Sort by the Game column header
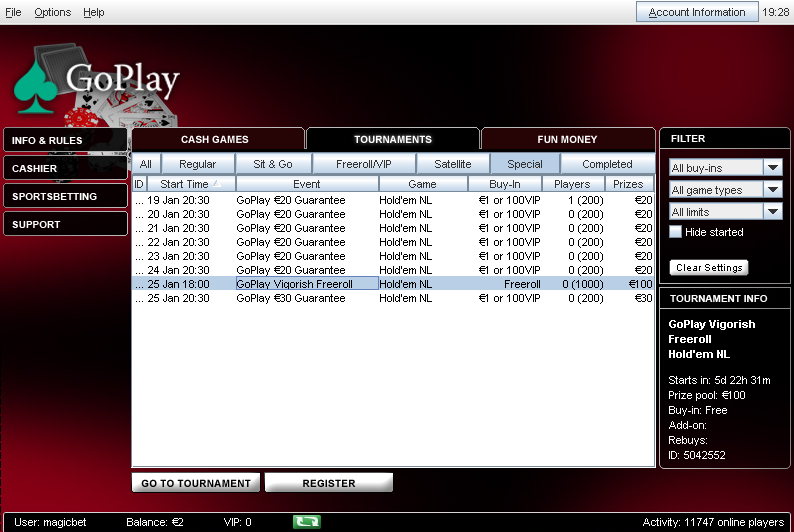This screenshot has width=794, height=532. click(x=422, y=184)
